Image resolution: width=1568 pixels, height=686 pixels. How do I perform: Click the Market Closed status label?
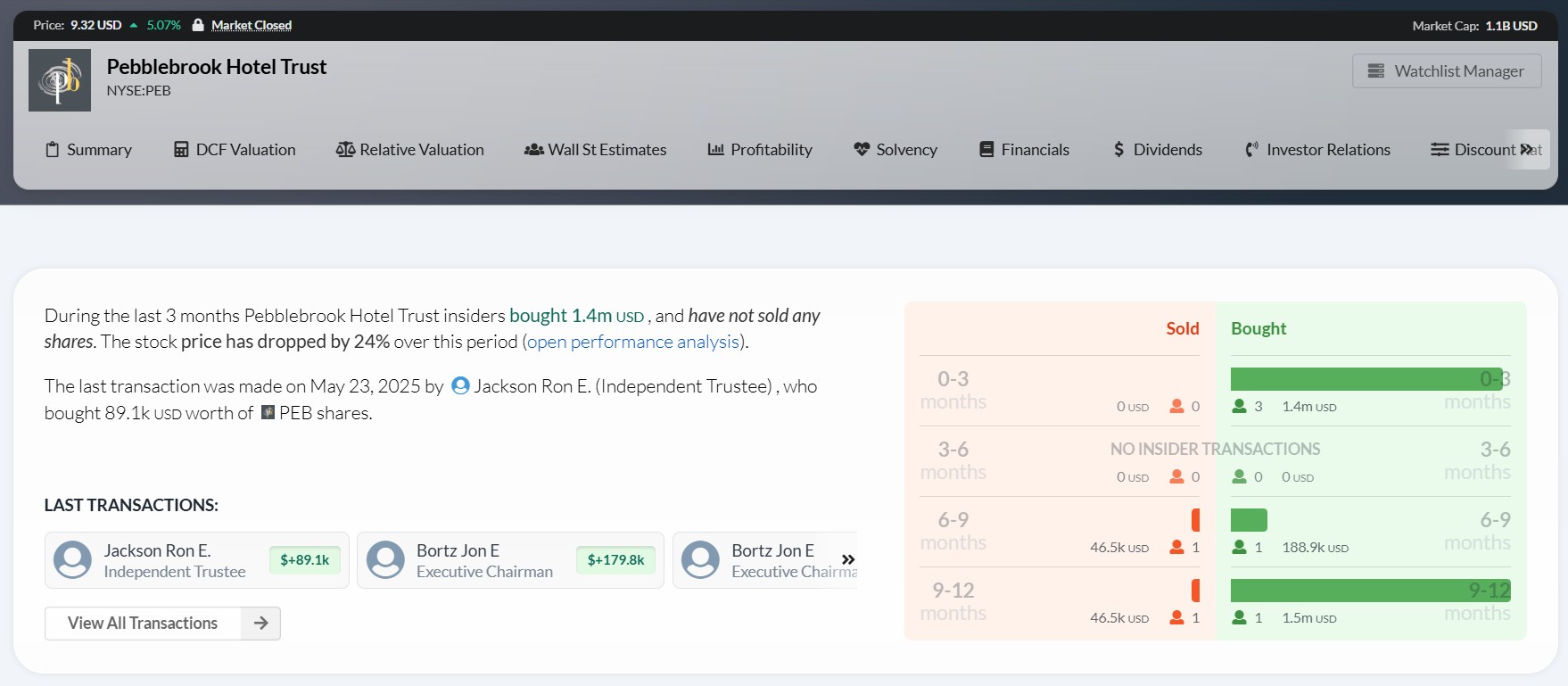[252, 25]
